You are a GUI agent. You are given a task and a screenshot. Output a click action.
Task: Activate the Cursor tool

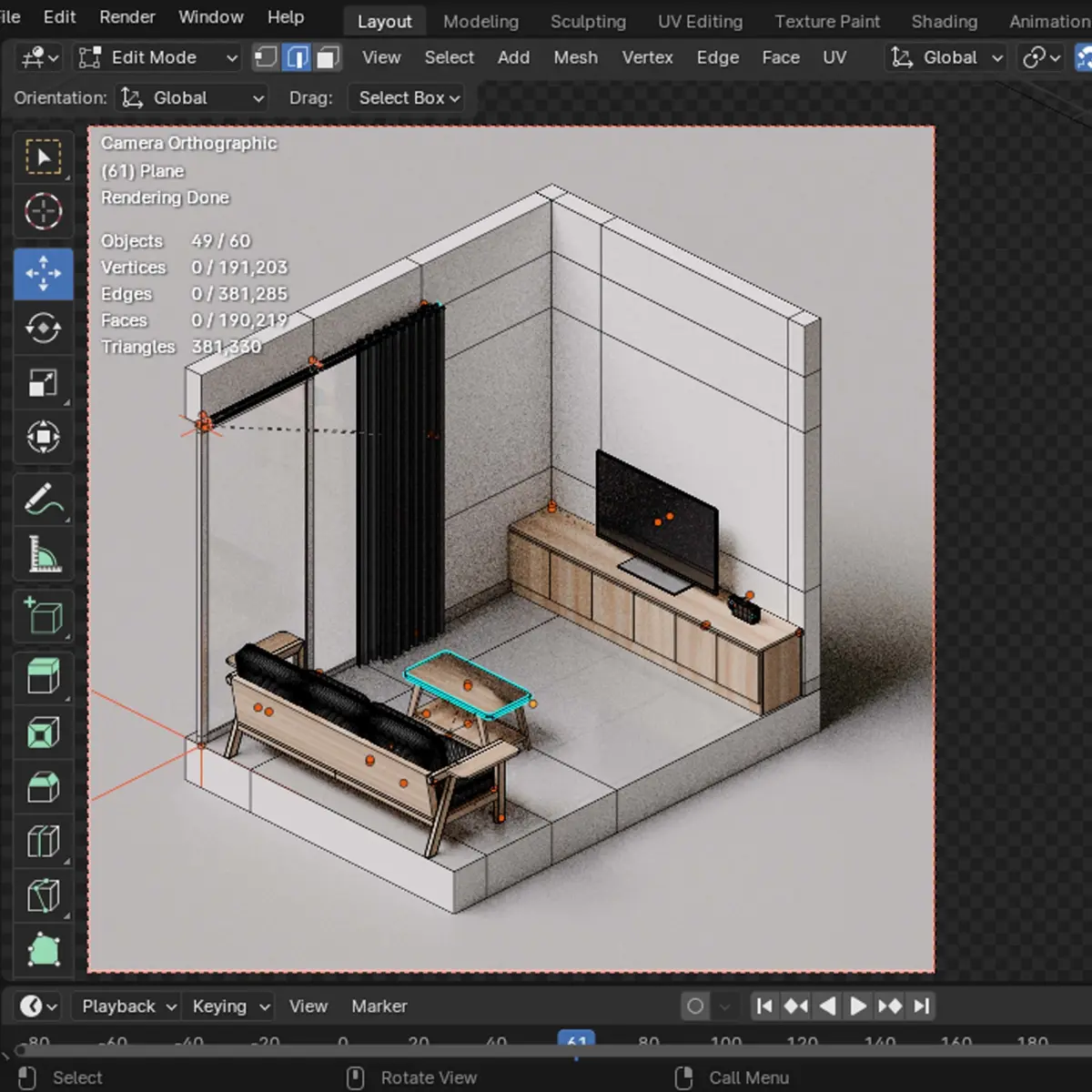[43, 212]
